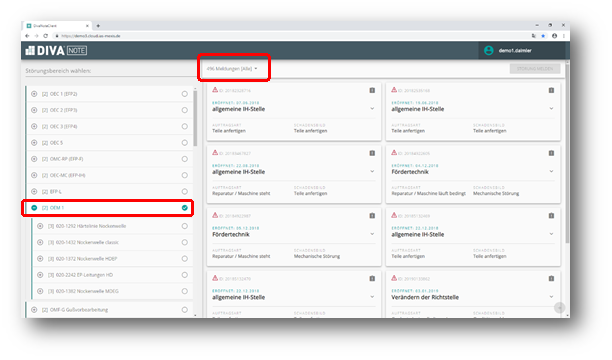The width and height of the screenshot is (612, 360).
Task: Collapse the OEM 1 tree node
Action: [34, 208]
